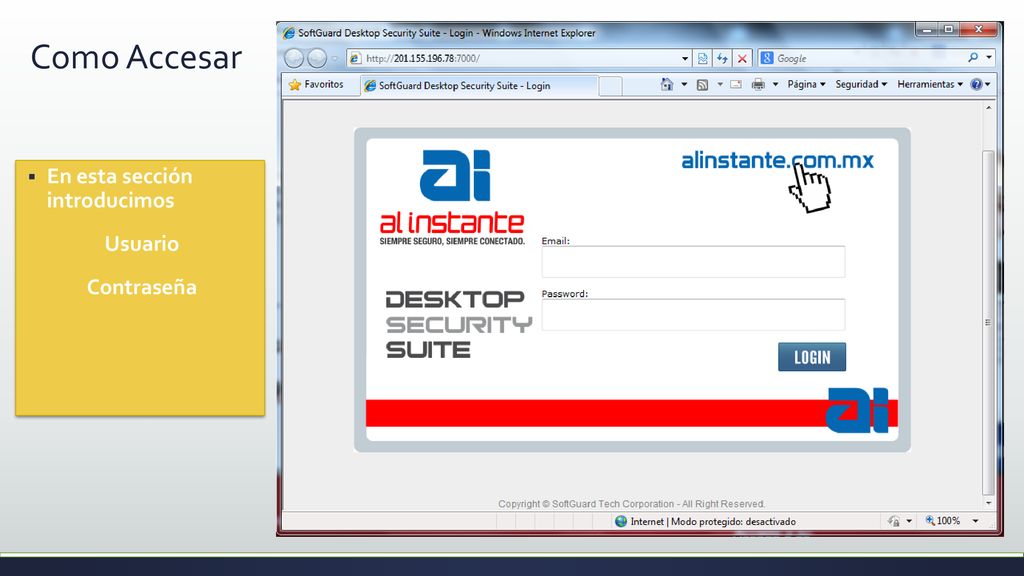Click the vertical scrollbar thumb
Image resolution: width=1024 pixels, height=576 pixels.
(x=989, y=323)
